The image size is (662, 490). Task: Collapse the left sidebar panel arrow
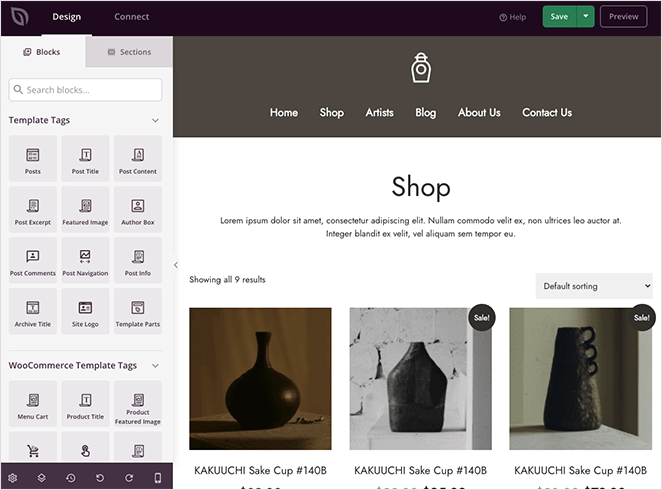tap(176, 265)
